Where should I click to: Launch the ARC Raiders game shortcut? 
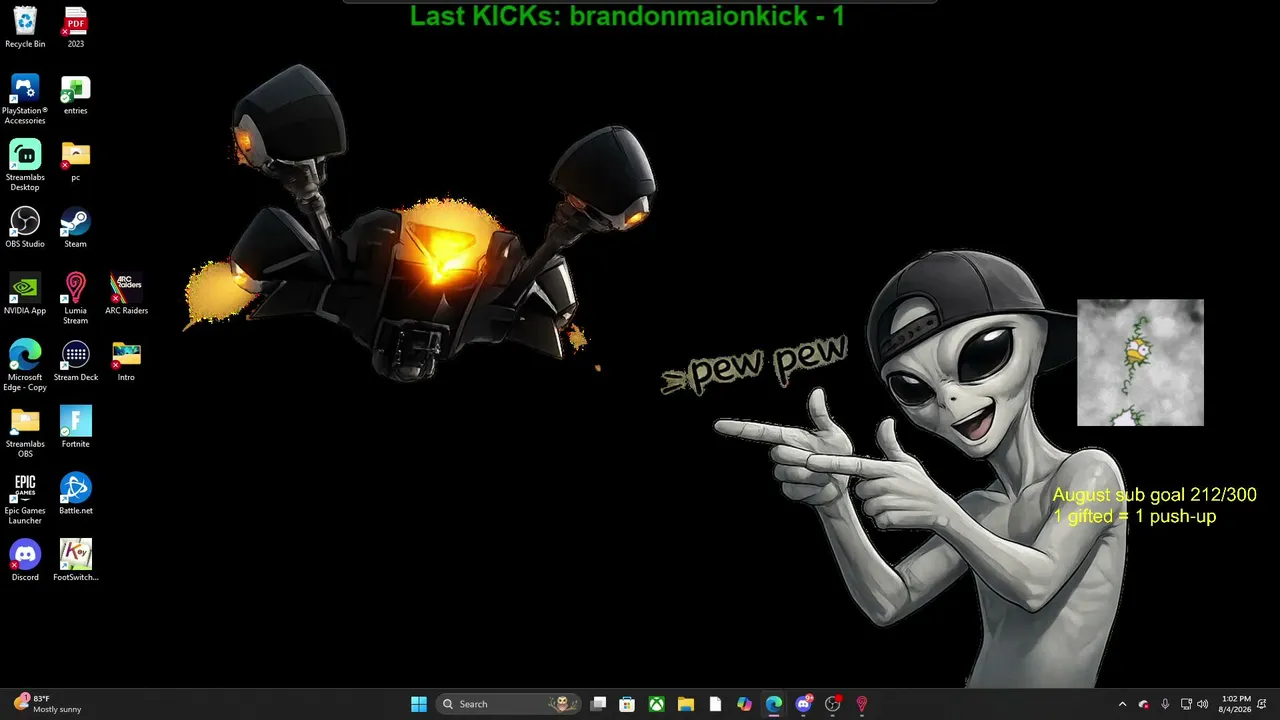click(x=126, y=294)
